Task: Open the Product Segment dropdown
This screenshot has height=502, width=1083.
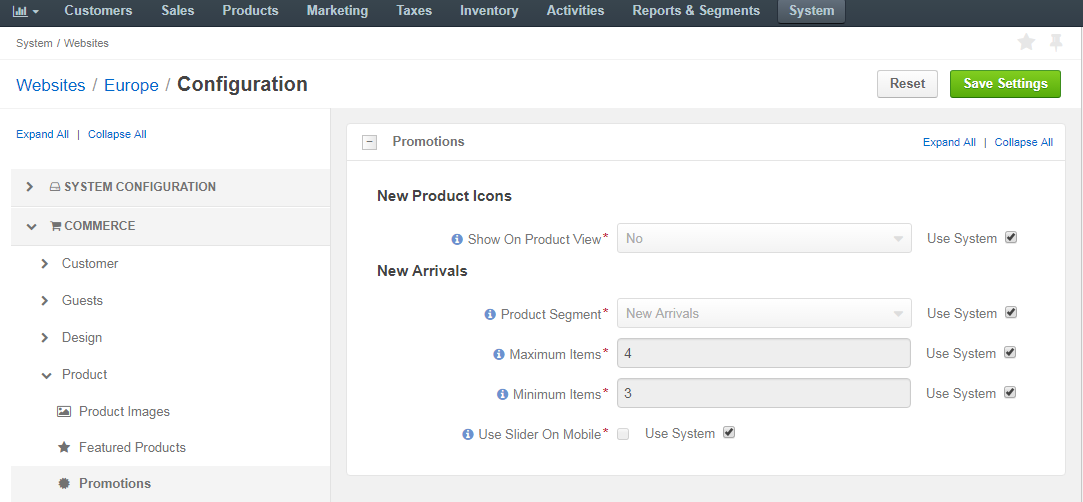Action: (764, 313)
